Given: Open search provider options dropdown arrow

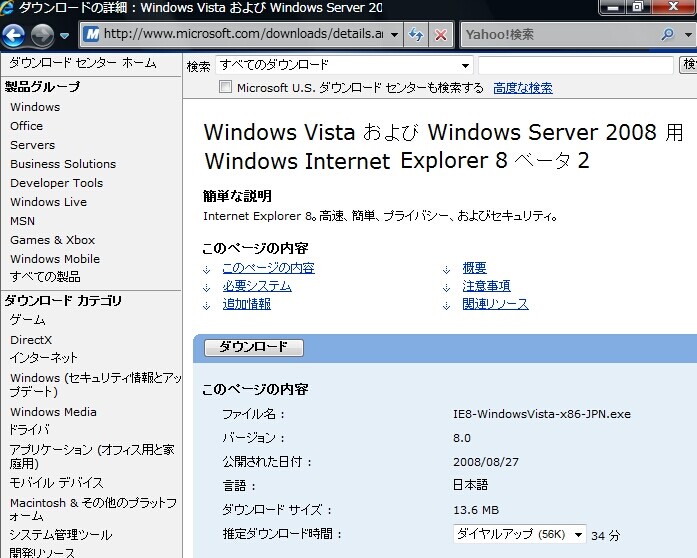Looking at the screenshot, I should pos(688,35).
